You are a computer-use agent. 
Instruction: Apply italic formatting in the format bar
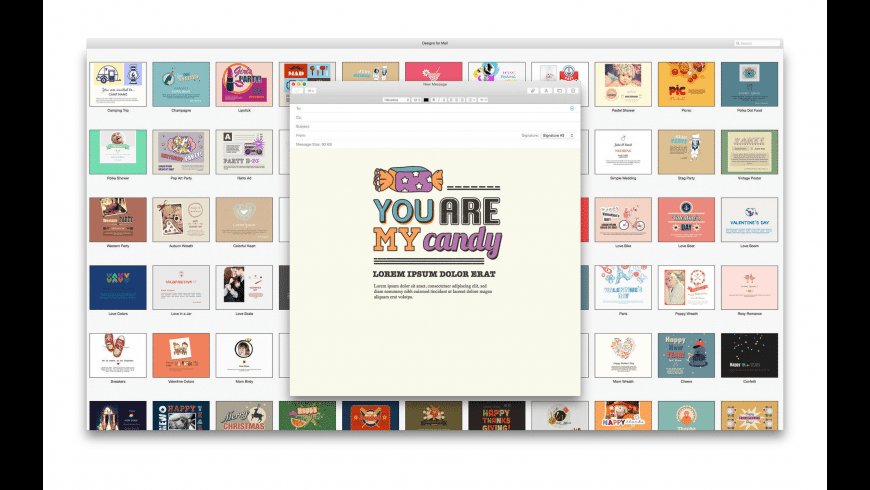click(x=439, y=100)
